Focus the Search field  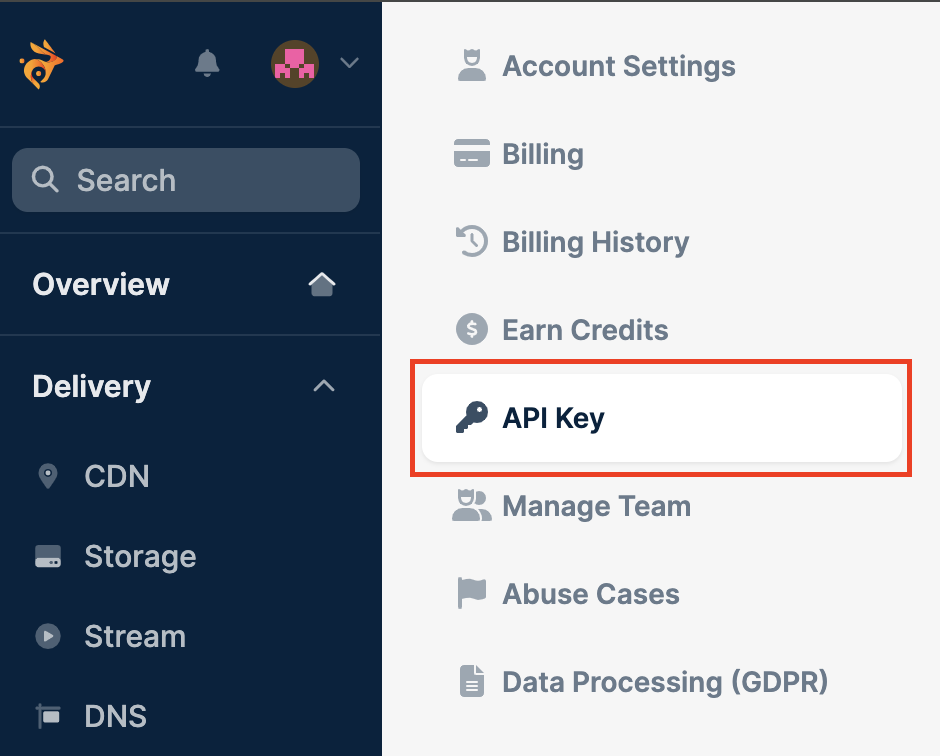186,180
